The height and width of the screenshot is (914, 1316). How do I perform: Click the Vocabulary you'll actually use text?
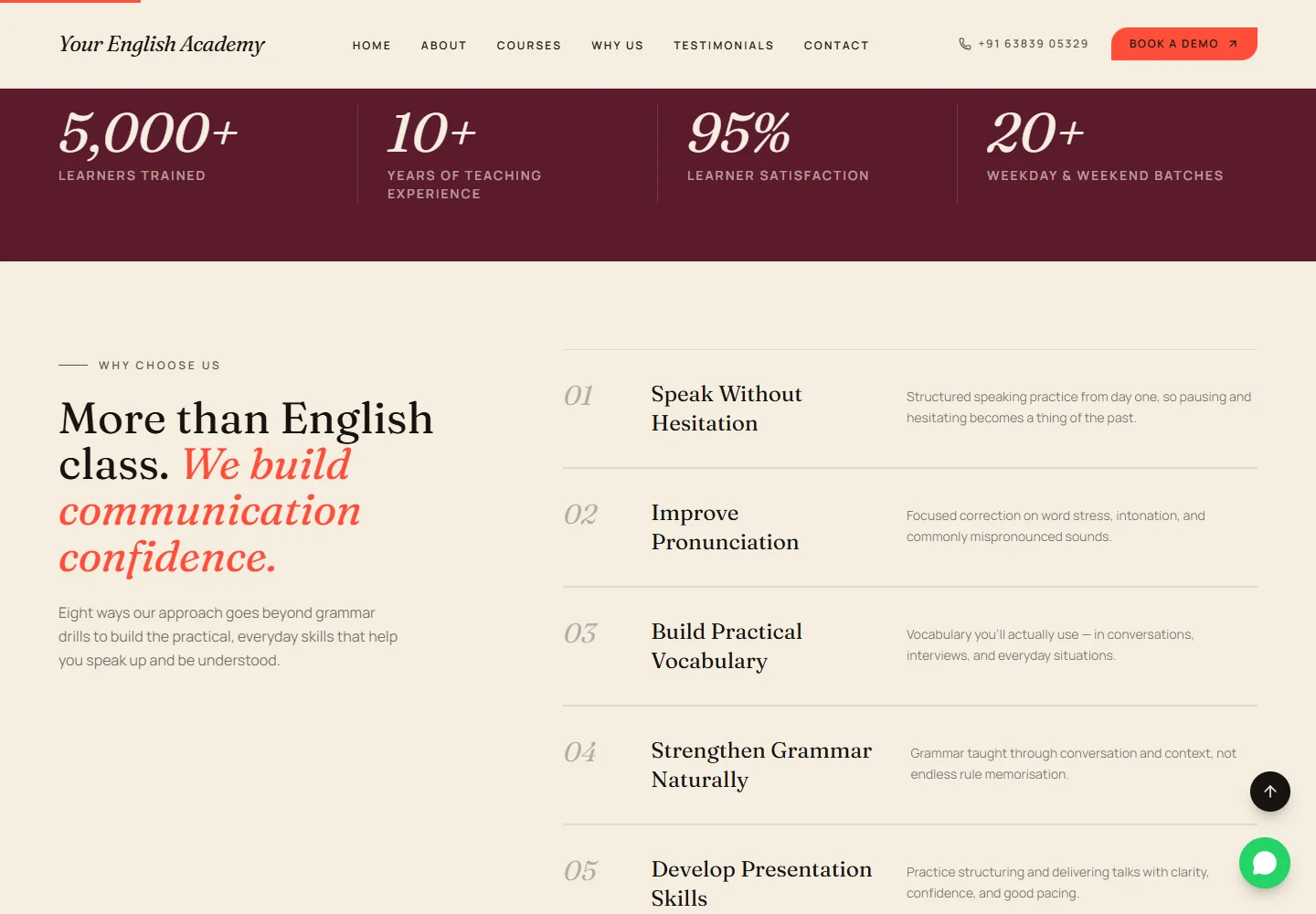pos(1050,645)
